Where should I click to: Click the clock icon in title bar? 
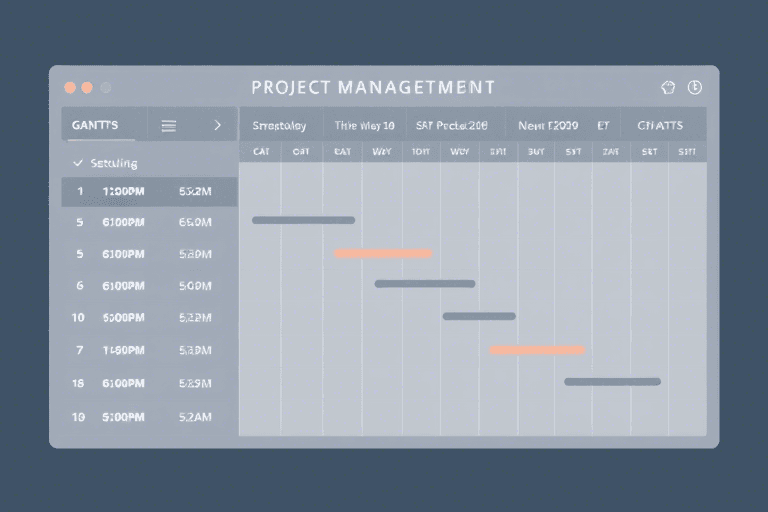point(695,88)
